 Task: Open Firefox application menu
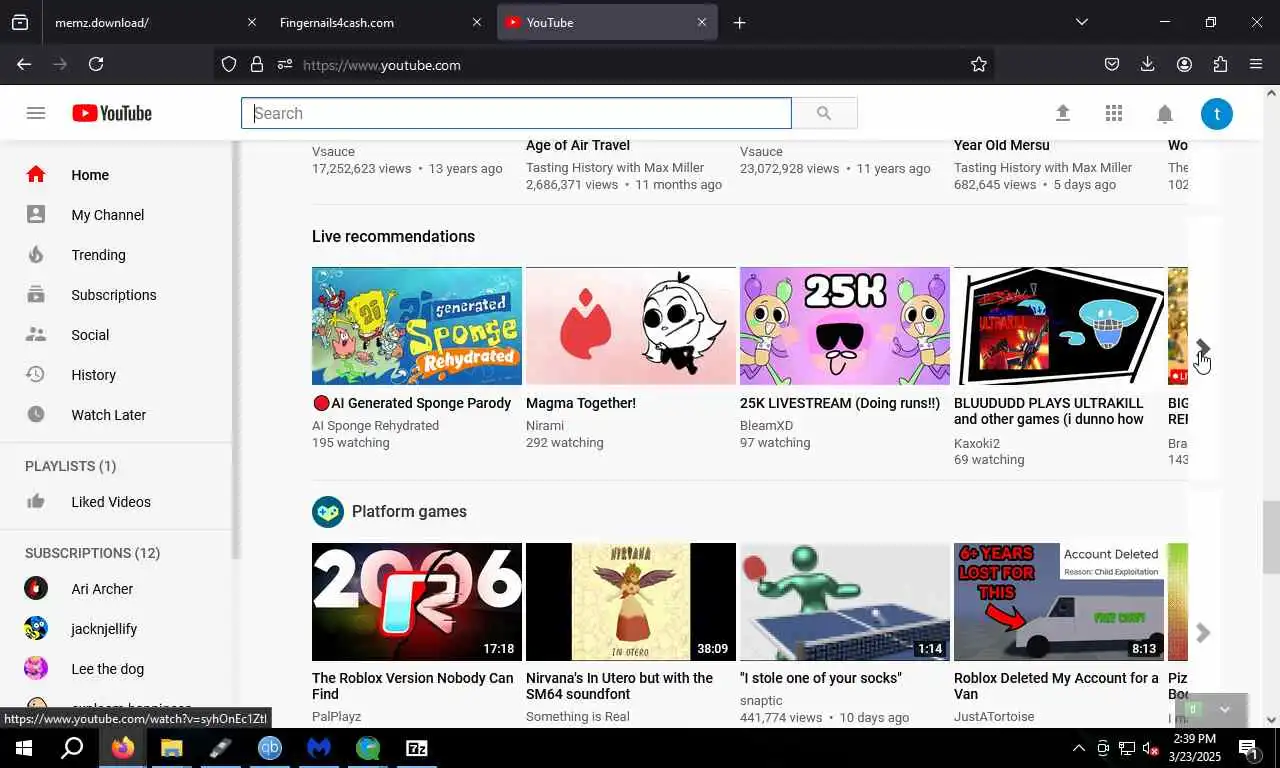click(1256, 64)
